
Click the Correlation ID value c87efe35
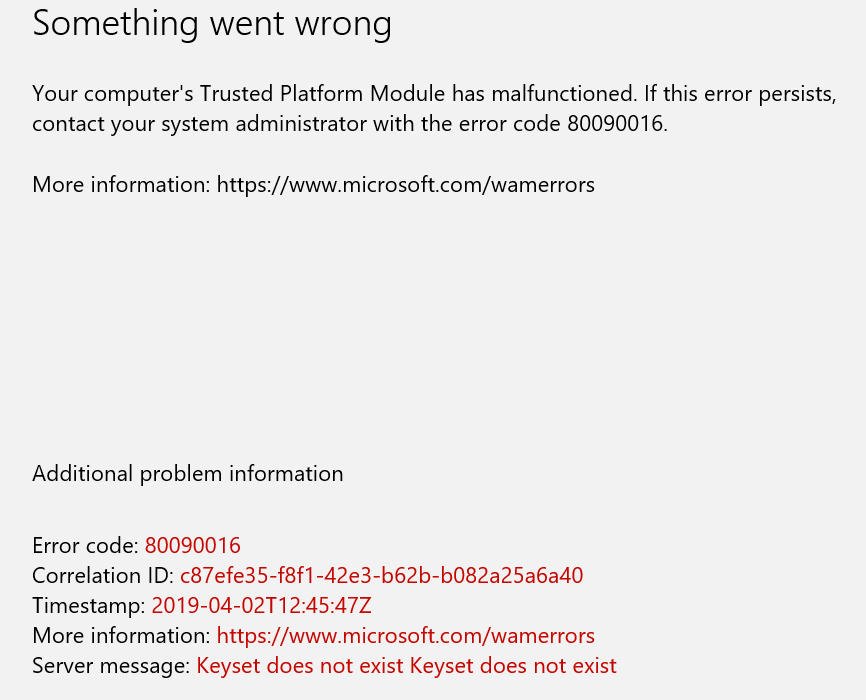click(x=382, y=575)
